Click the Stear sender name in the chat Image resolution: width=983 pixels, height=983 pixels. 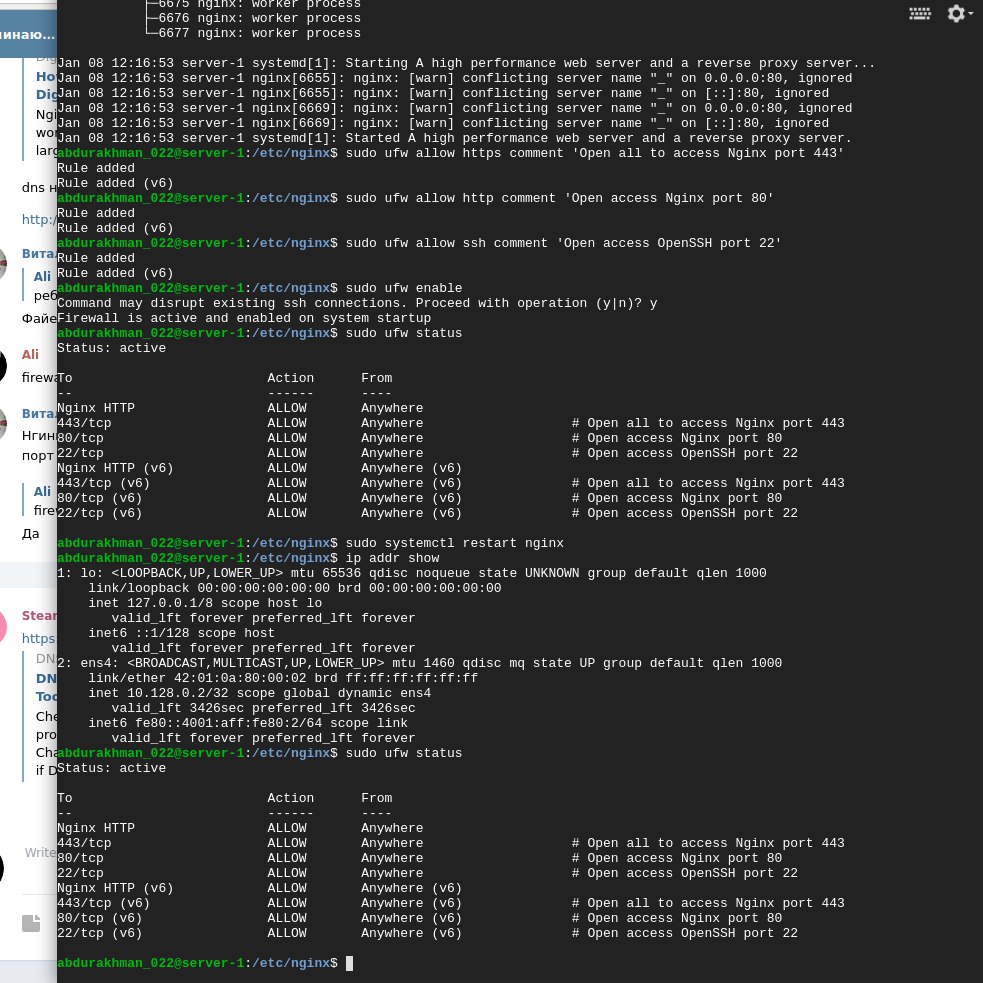click(39, 616)
